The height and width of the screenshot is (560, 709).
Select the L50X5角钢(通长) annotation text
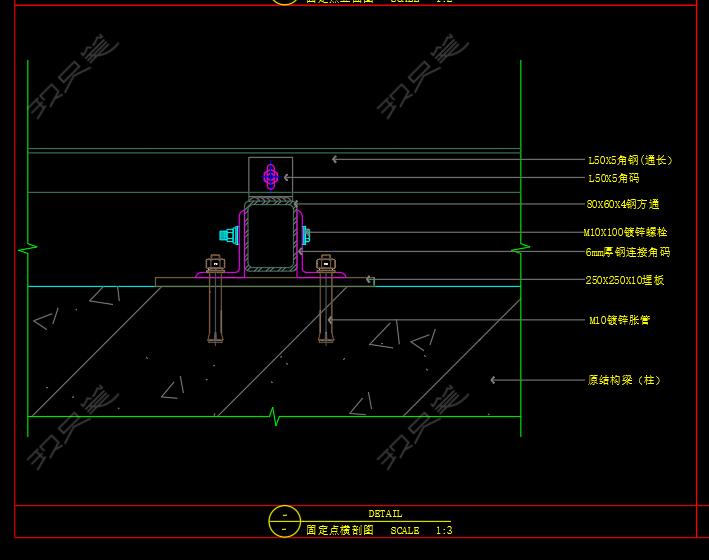click(630, 160)
